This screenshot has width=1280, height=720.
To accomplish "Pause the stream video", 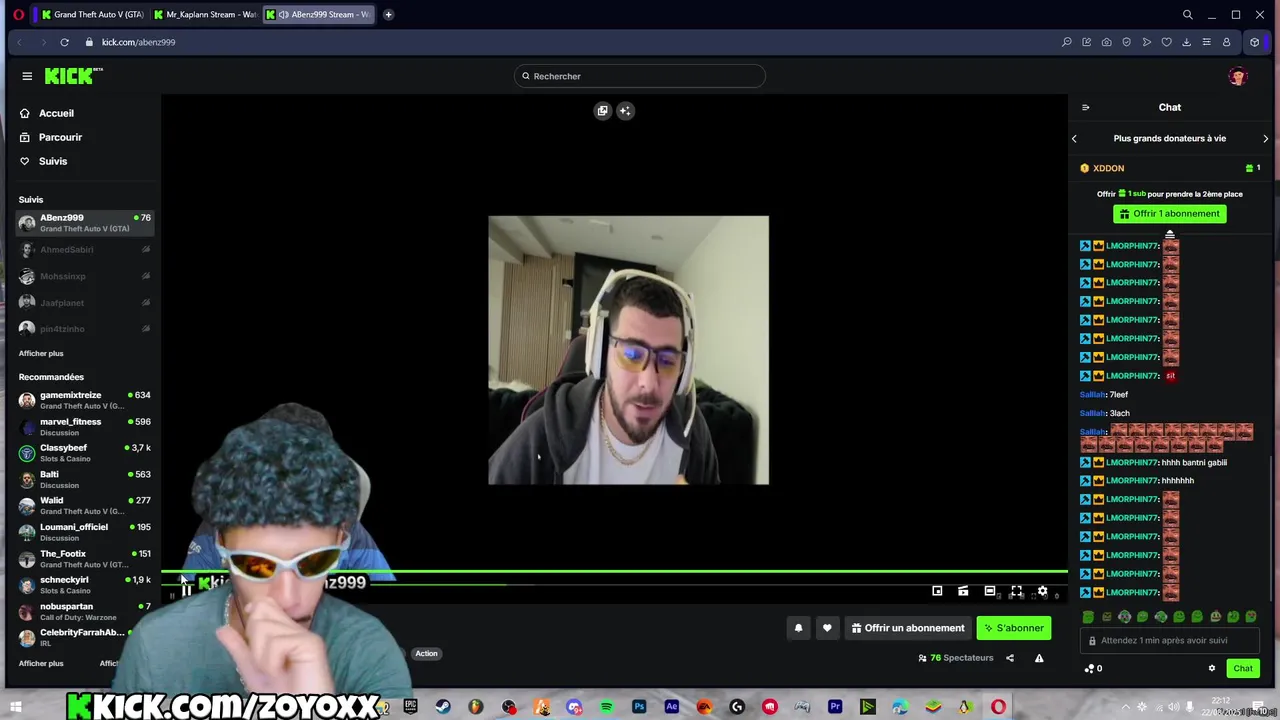I will click(186, 591).
